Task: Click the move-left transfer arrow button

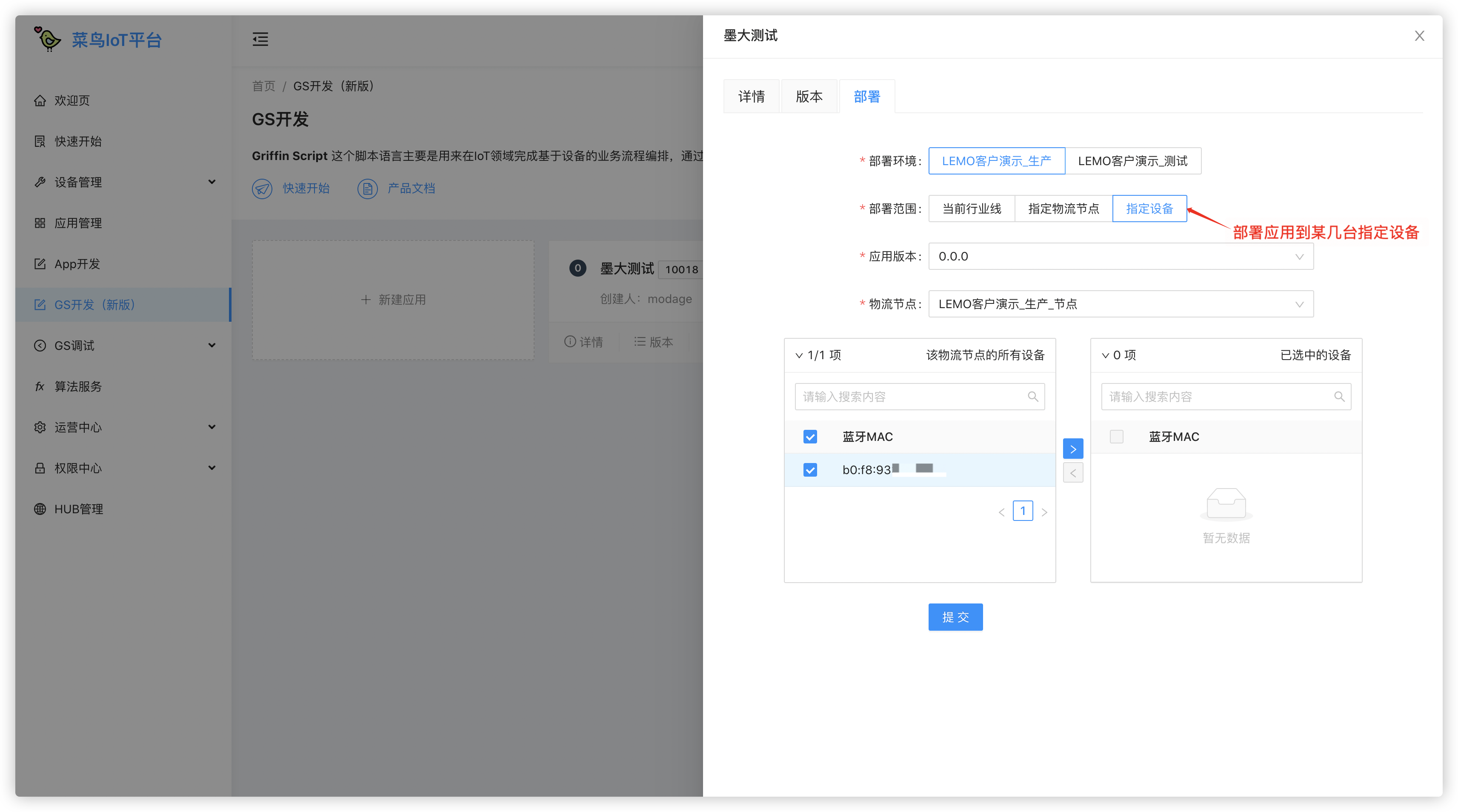Action: click(x=1072, y=472)
